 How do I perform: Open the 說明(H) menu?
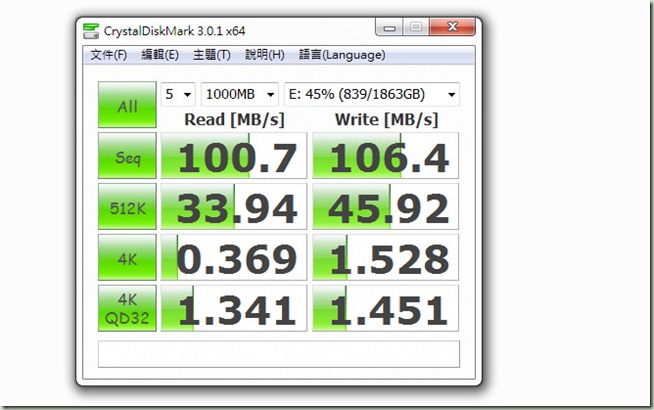point(264,55)
